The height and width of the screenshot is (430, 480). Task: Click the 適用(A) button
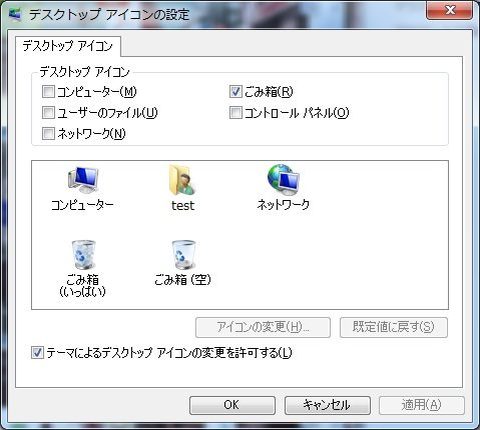(422, 405)
